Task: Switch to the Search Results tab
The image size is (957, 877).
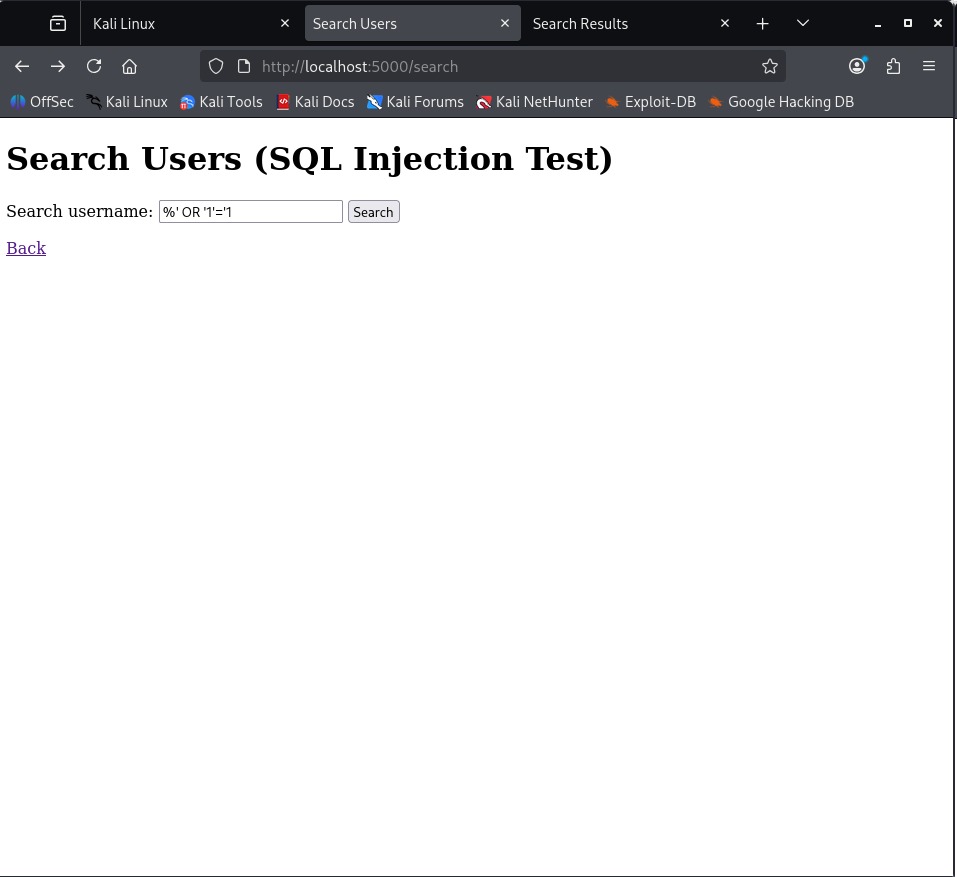Action: (x=580, y=23)
